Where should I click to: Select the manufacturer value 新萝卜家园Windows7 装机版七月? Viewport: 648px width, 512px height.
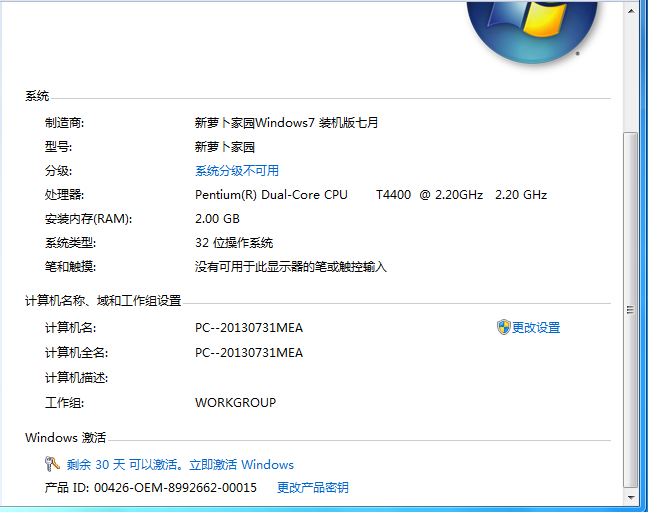point(286,123)
